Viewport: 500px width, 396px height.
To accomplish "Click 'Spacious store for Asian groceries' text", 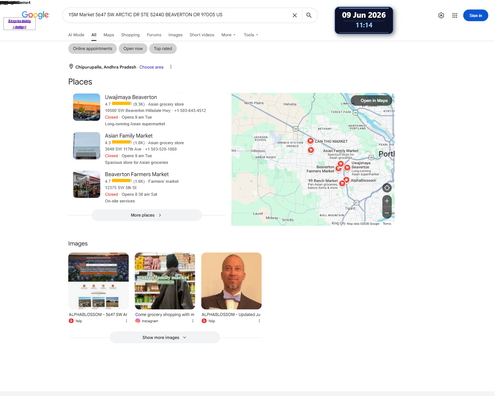I will (x=136, y=163).
